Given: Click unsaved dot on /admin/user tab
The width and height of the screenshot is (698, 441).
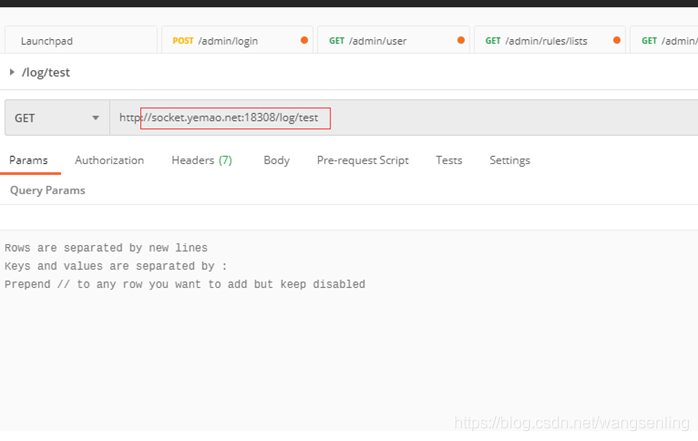Looking at the screenshot, I should click(461, 40).
